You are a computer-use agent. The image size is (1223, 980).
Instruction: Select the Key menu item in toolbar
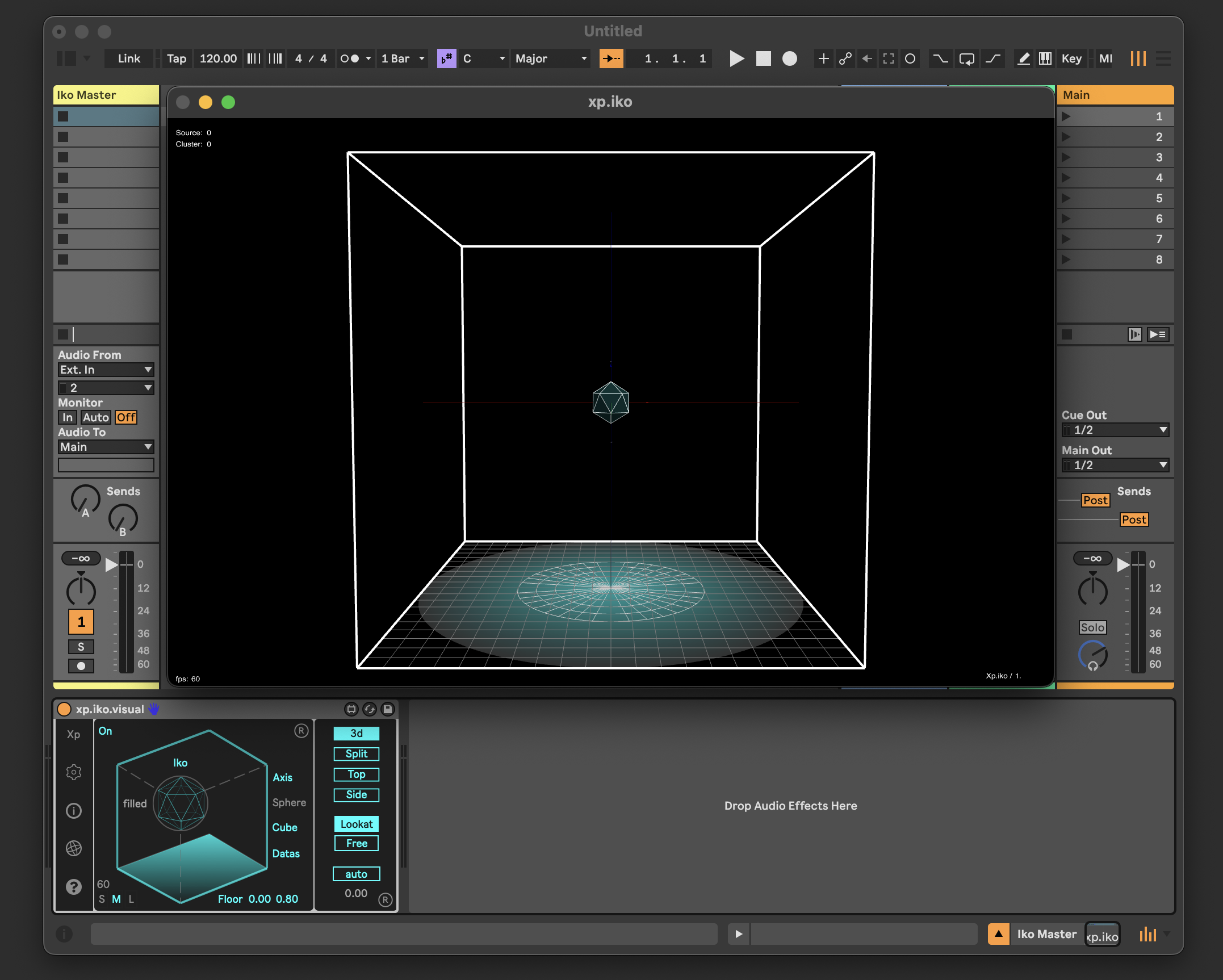pyautogui.click(x=1072, y=59)
